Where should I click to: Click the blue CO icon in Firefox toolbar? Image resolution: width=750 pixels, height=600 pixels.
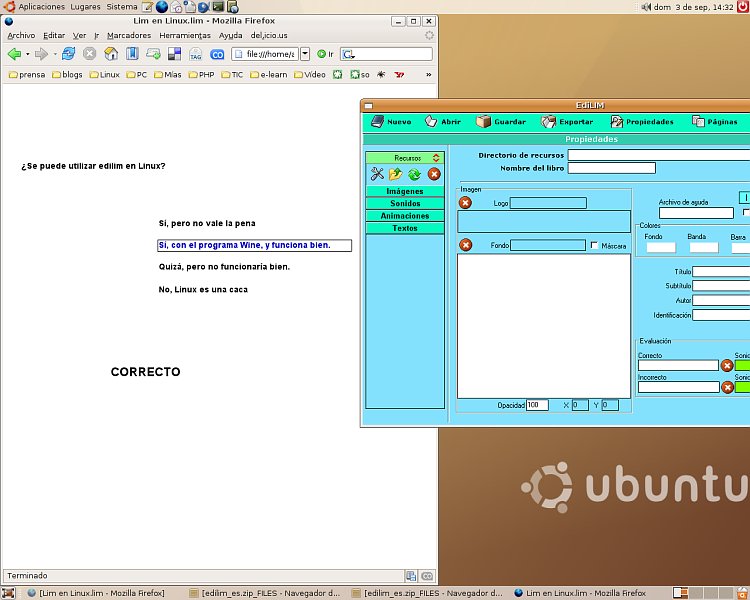pos(217,54)
